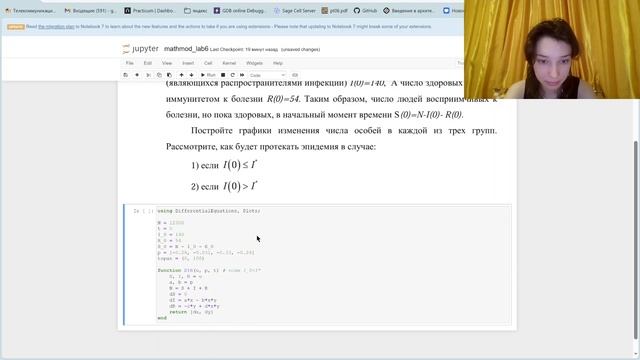Interrupt the kernel with the stop icon
640x360 pixels.
223,75
